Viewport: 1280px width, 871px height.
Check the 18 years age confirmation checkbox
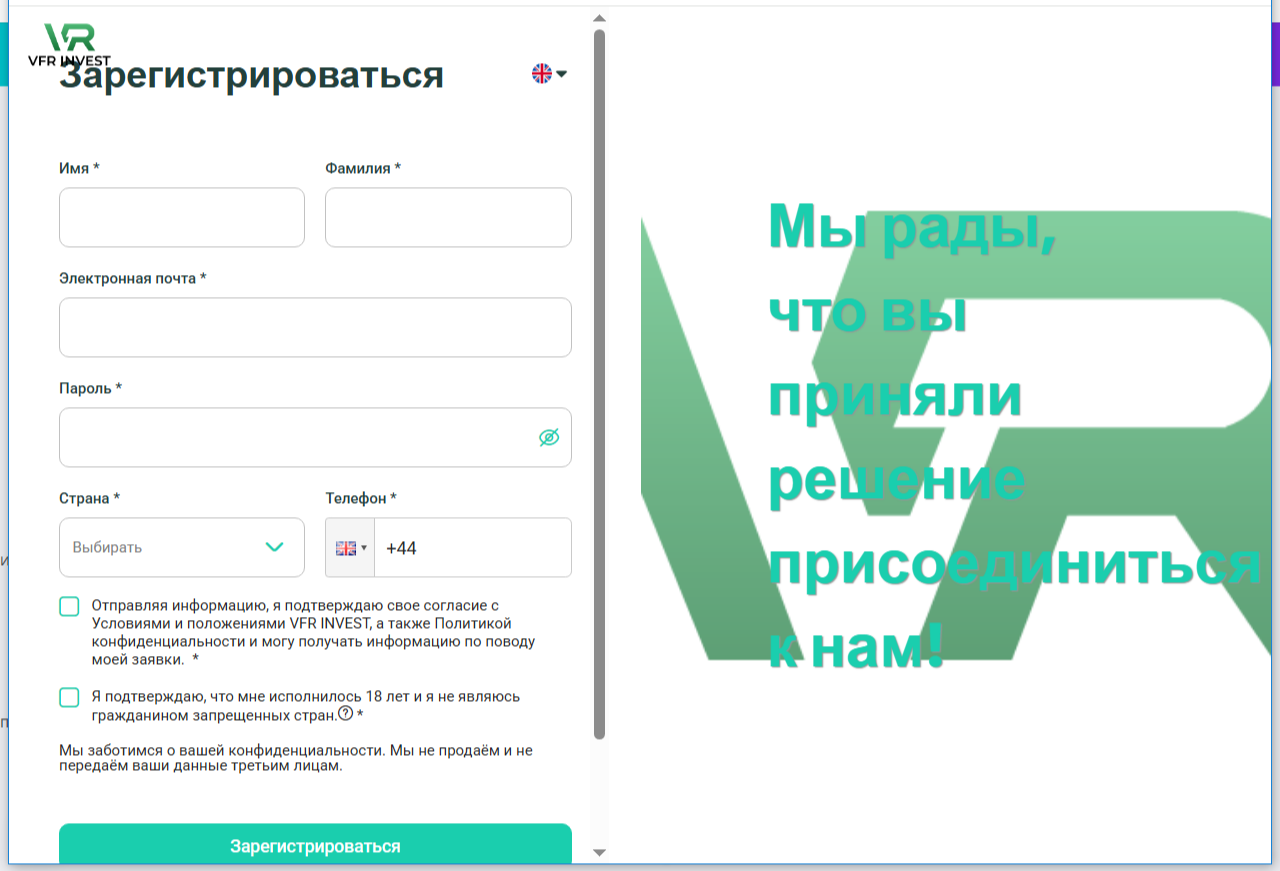(69, 697)
